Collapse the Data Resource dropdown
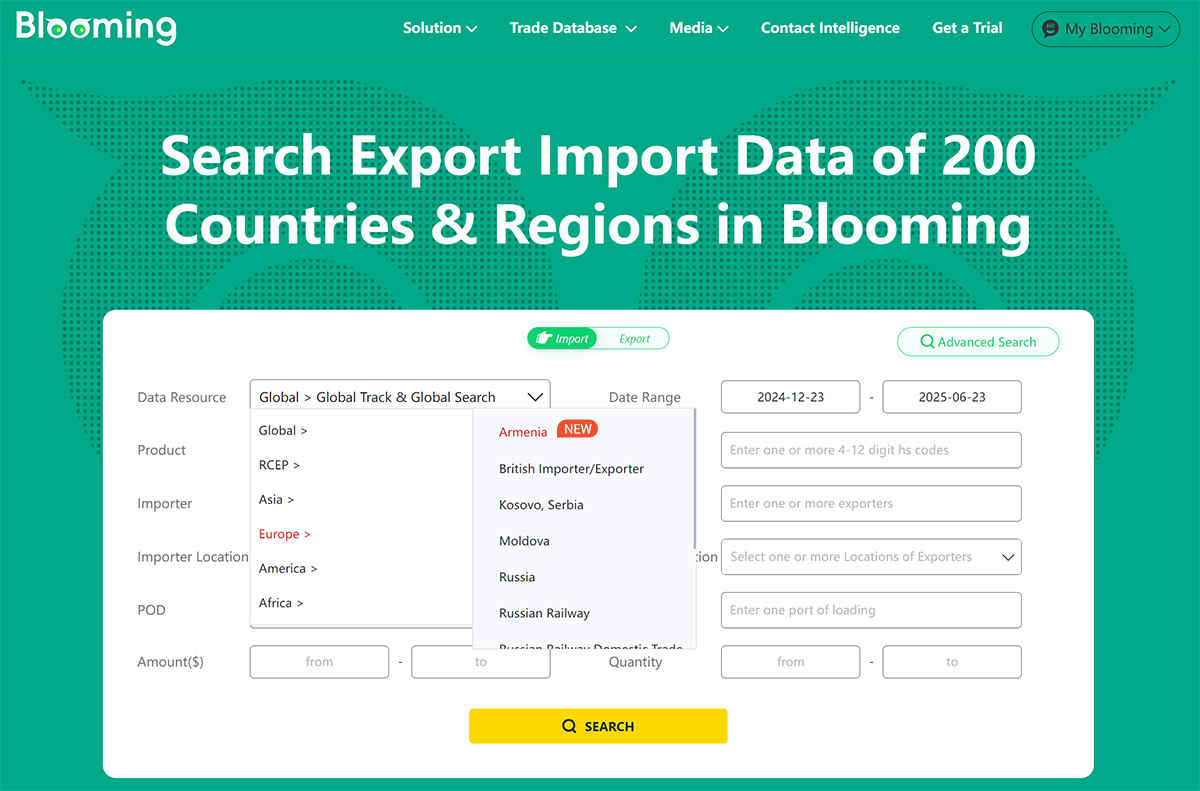This screenshot has width=1200, height=791. [535, 397]
